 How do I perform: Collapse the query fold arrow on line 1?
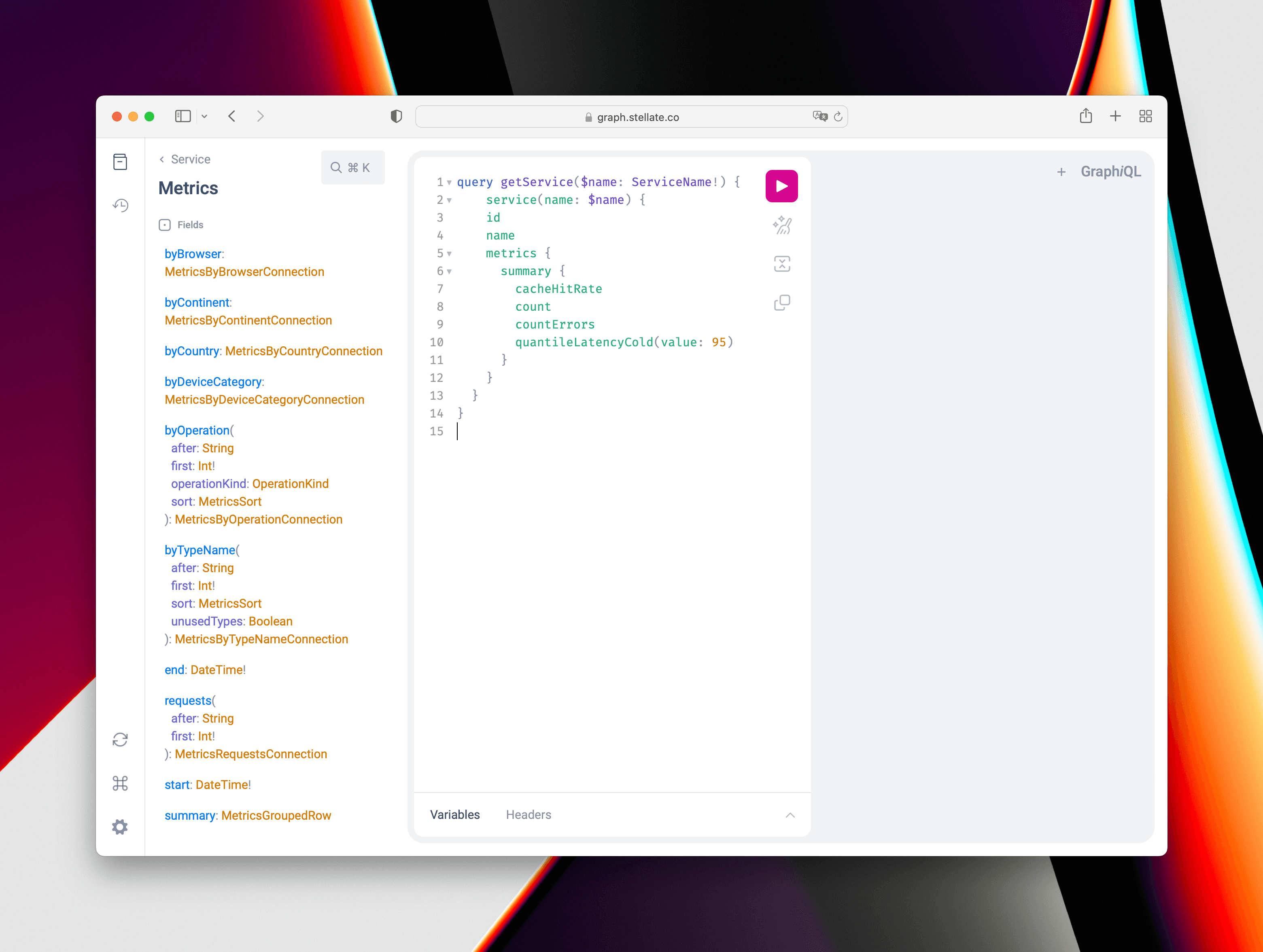coord(449,182)
